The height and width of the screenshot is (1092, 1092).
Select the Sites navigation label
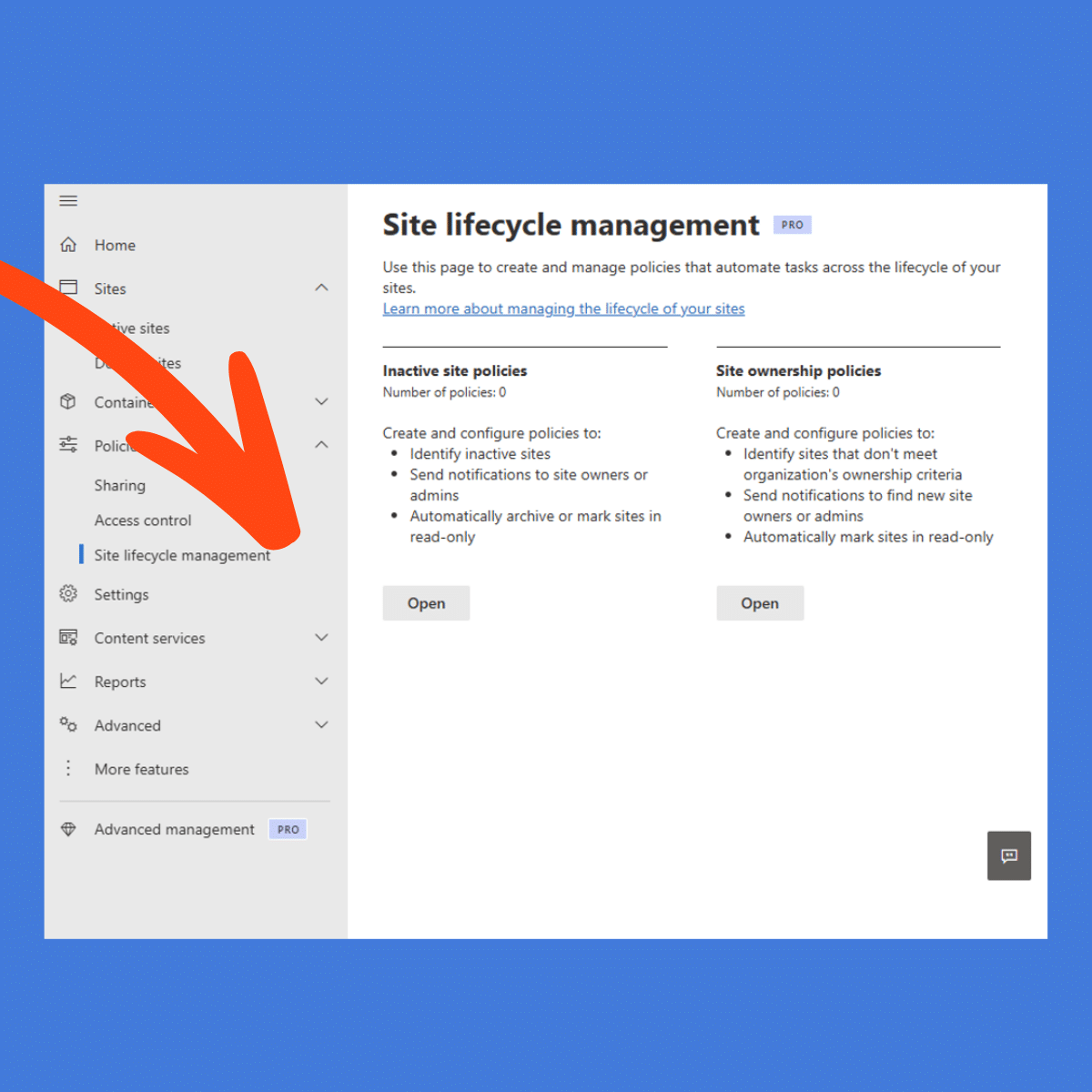(110, 288)
